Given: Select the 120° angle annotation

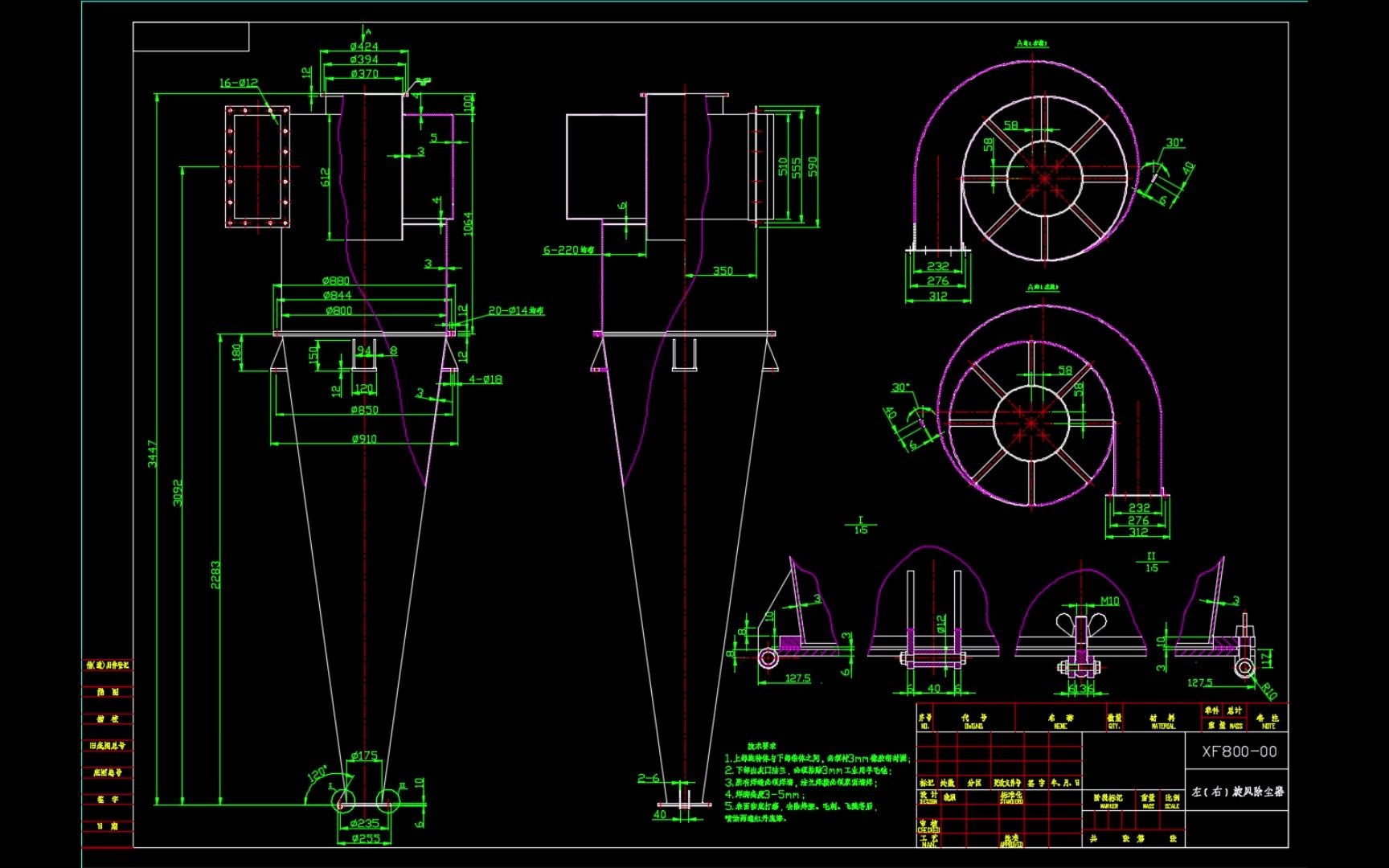Looking at the screenshot, I should 318,774.
